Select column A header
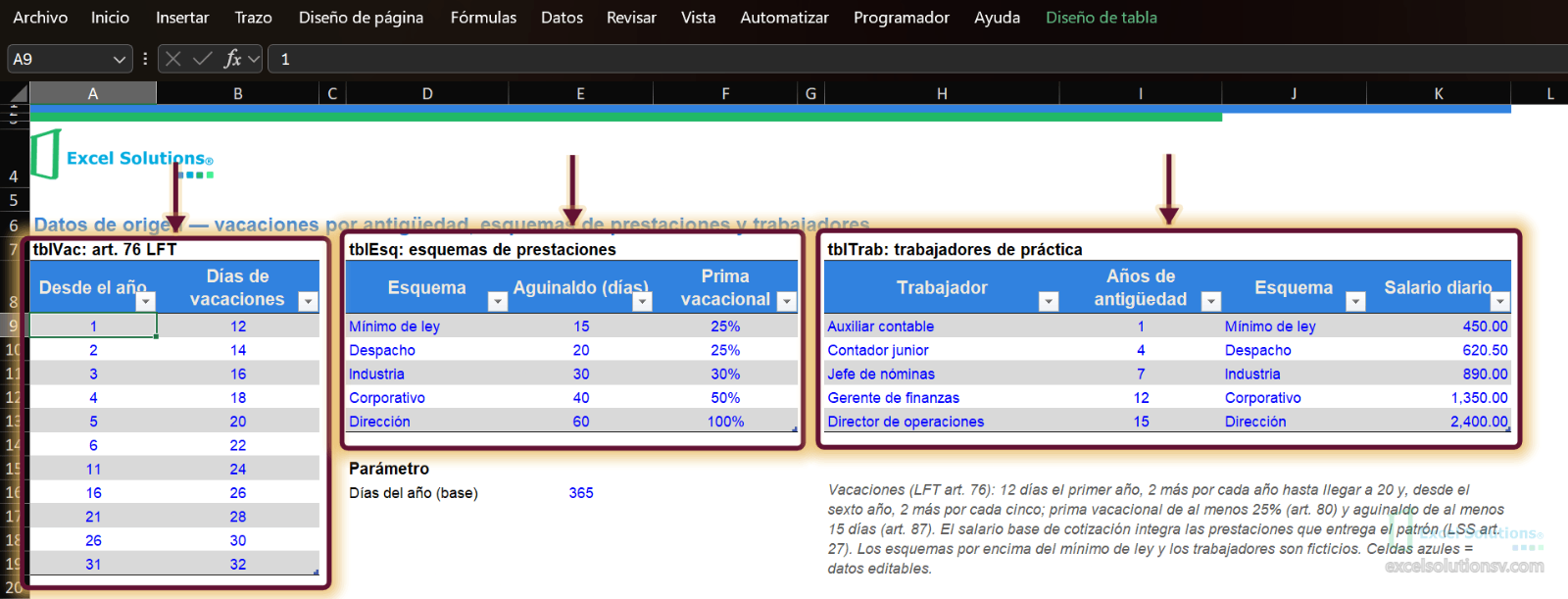The image size is (1568, 599). (93, 94)
